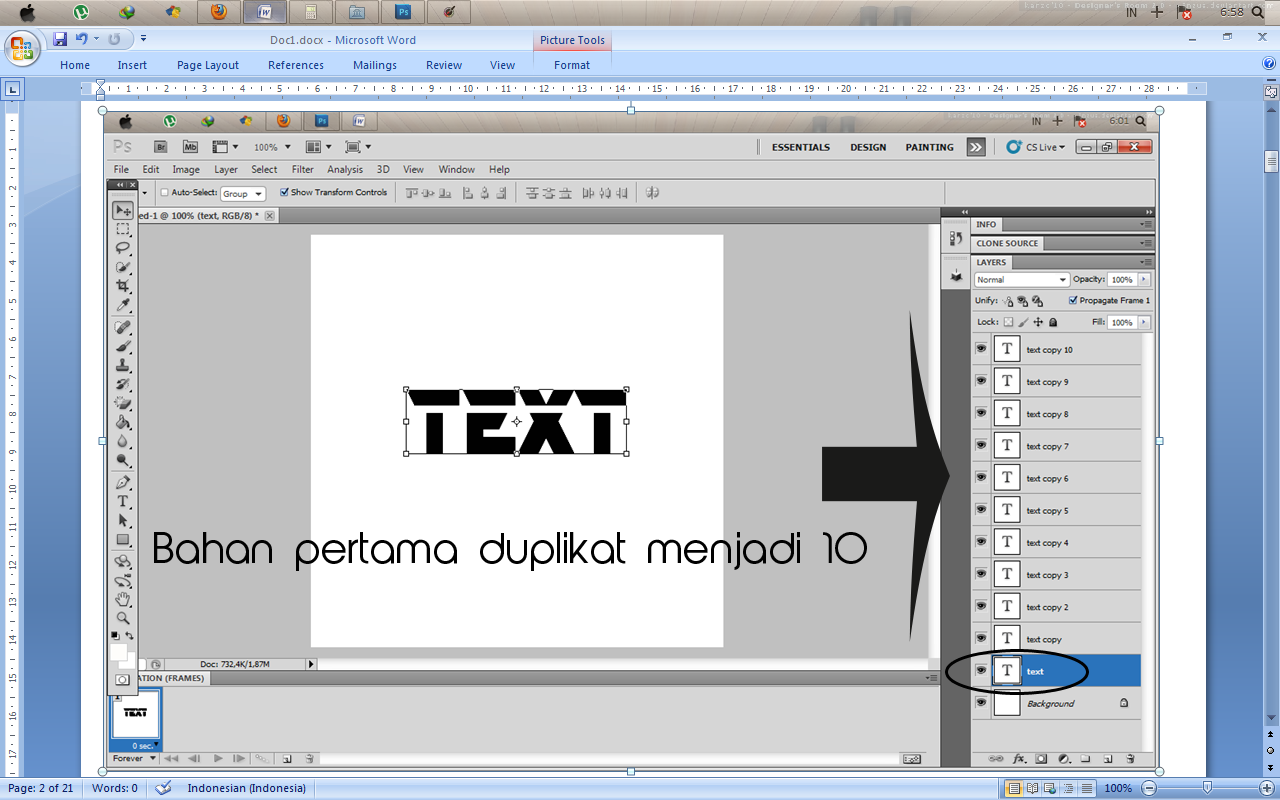Click the Page 2 of 21 indicator
This screenshot has width=1280, height=800.
(x=41, y=788)
